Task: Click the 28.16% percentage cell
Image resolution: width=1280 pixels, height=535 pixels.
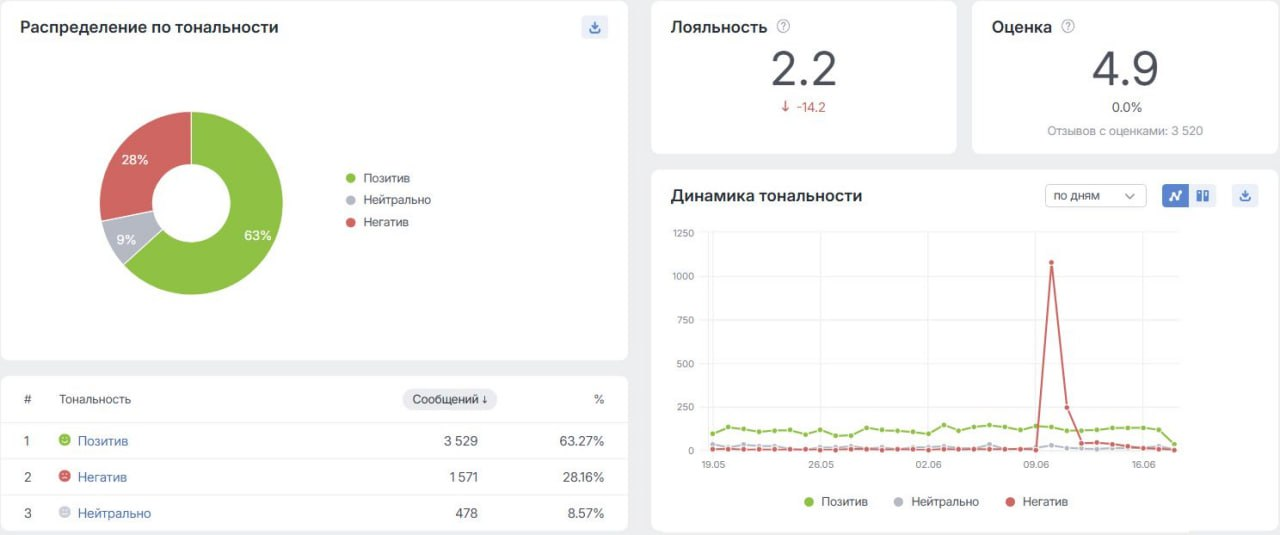Action: click(x=583, y=477)
